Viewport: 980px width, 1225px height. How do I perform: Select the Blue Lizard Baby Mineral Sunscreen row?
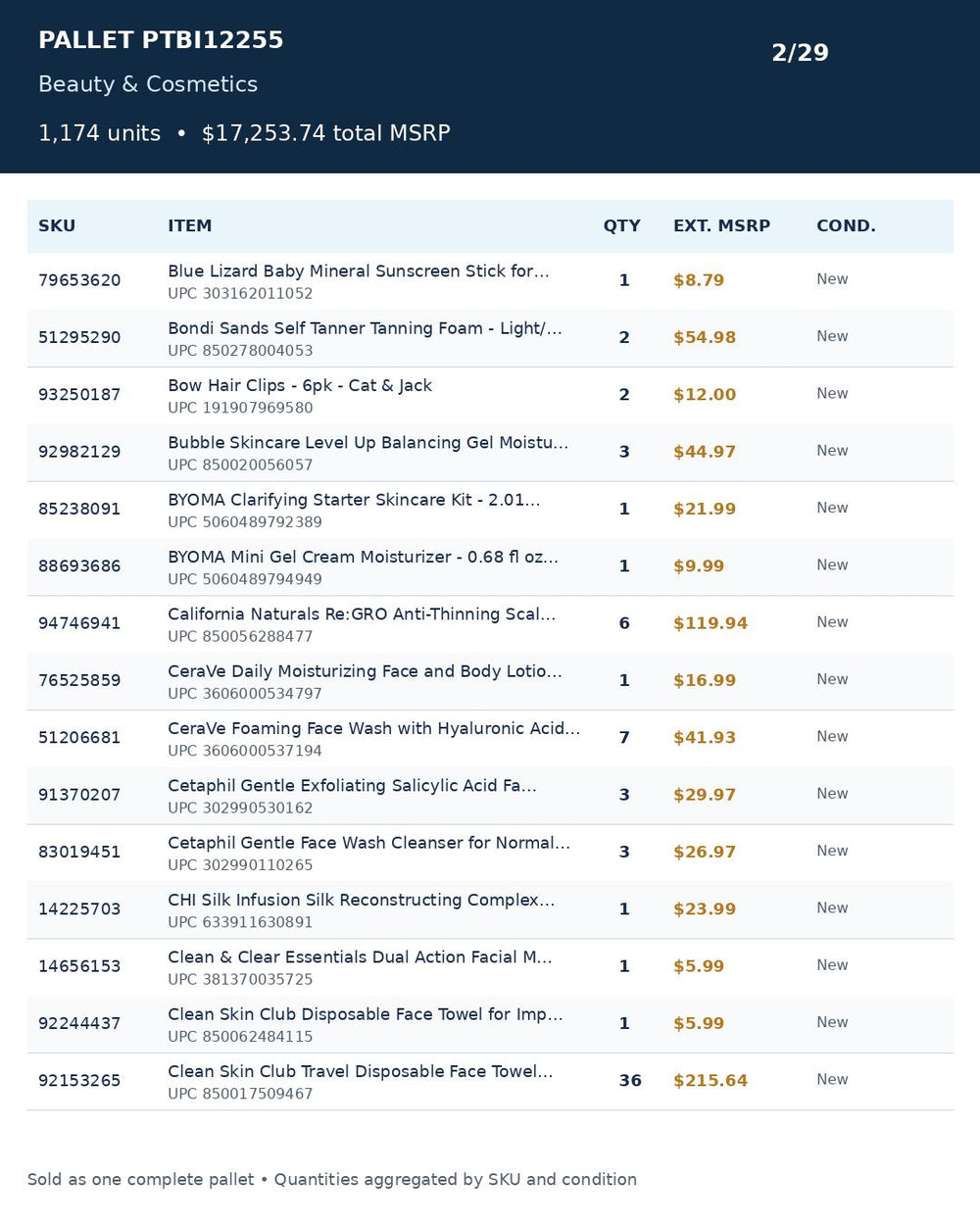coord(490,281)
